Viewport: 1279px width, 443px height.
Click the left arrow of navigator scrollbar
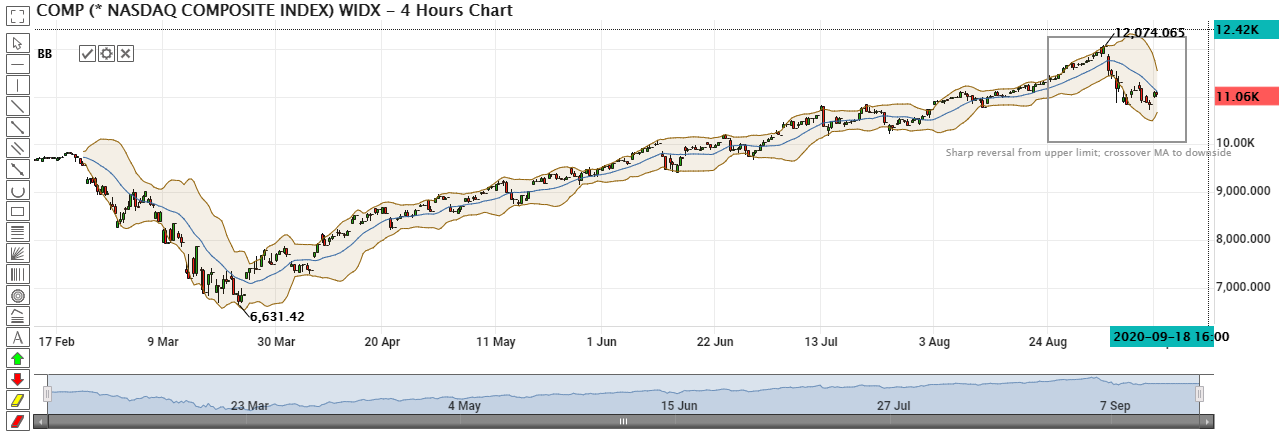[40, 422]
